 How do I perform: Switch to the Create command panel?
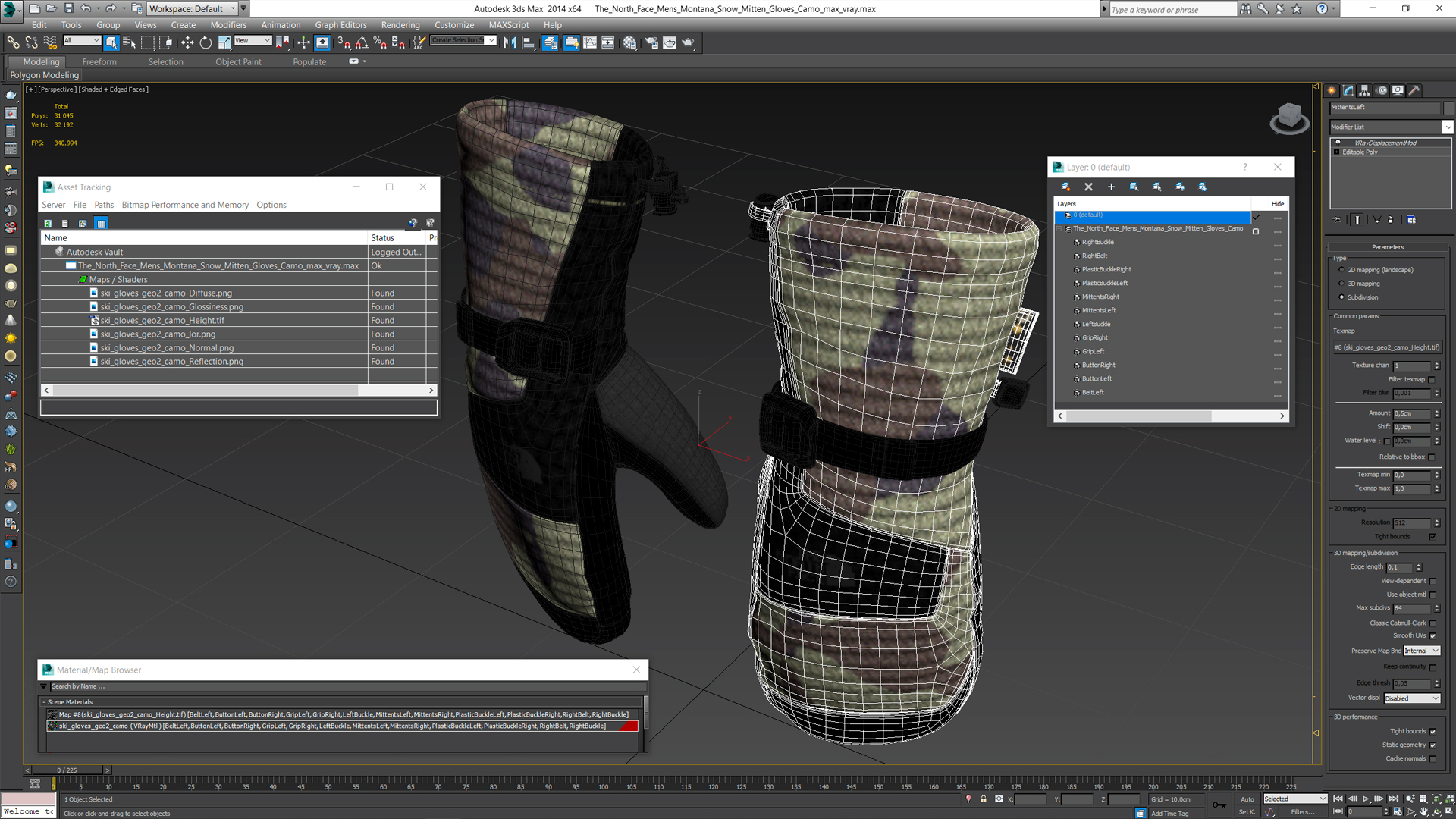pyautogui.click(x=1332, y=90)
